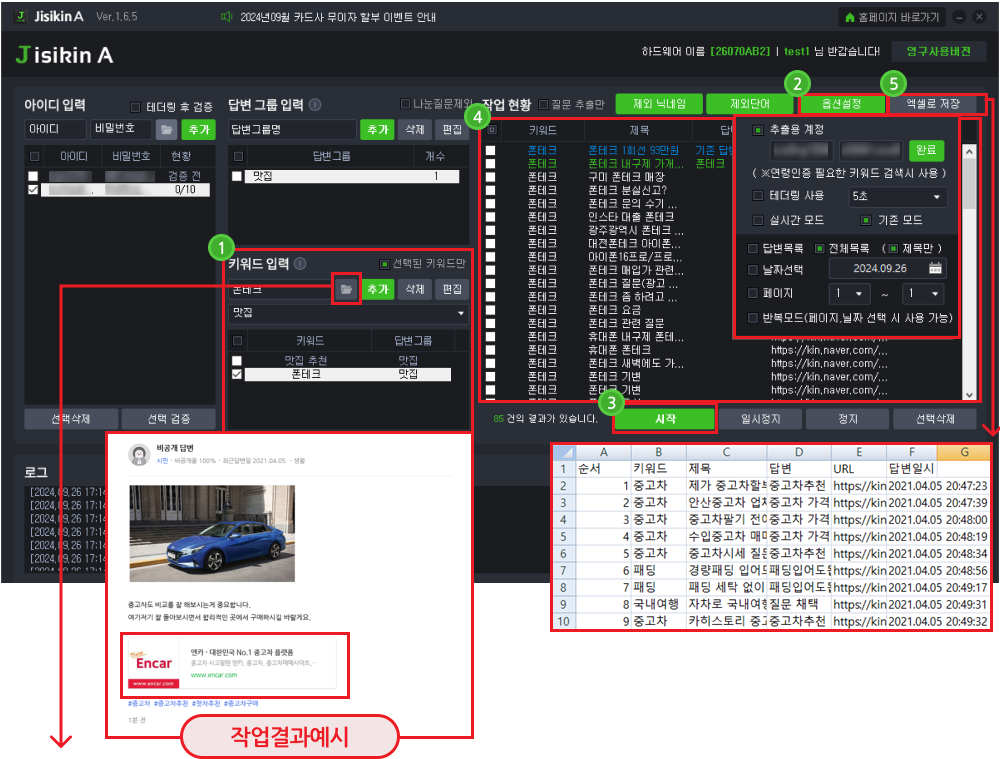The image size is (1000, 759).
Task: Check the 질문 추출만 checkbox
Action: 544,105
